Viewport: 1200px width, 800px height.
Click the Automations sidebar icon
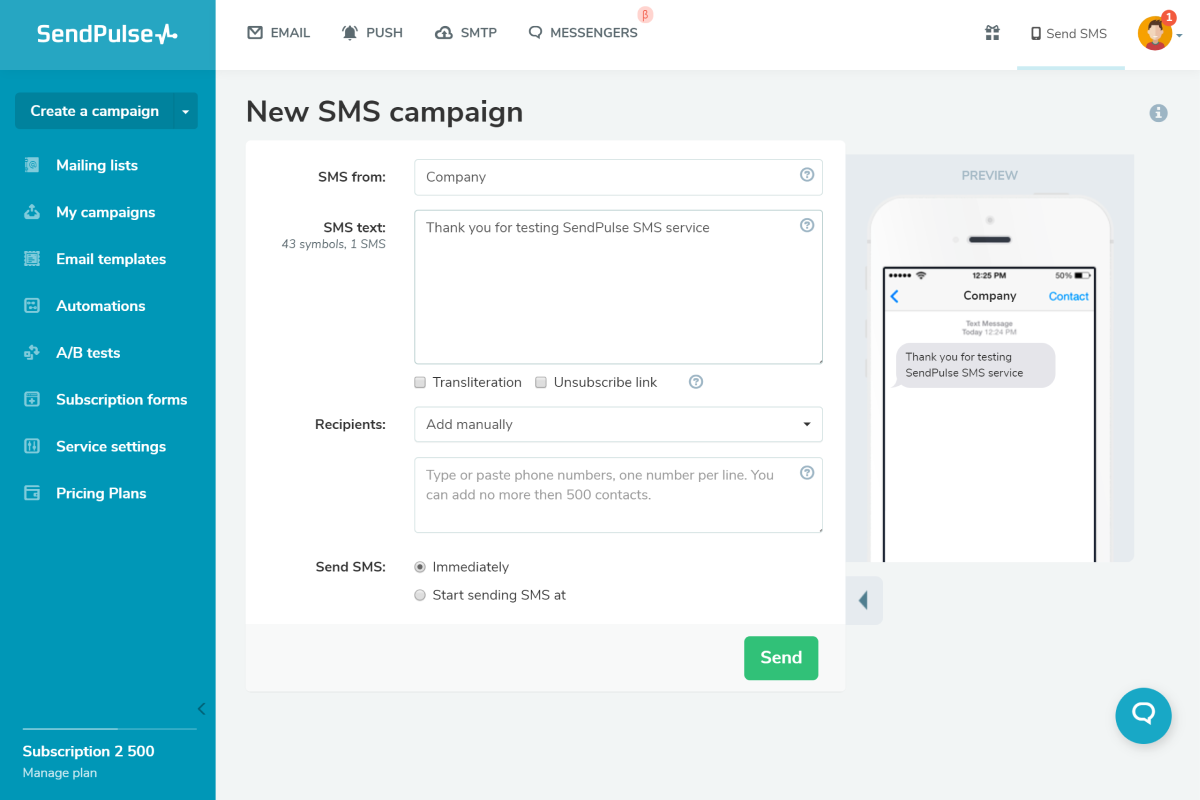click(x=32, y=306)
